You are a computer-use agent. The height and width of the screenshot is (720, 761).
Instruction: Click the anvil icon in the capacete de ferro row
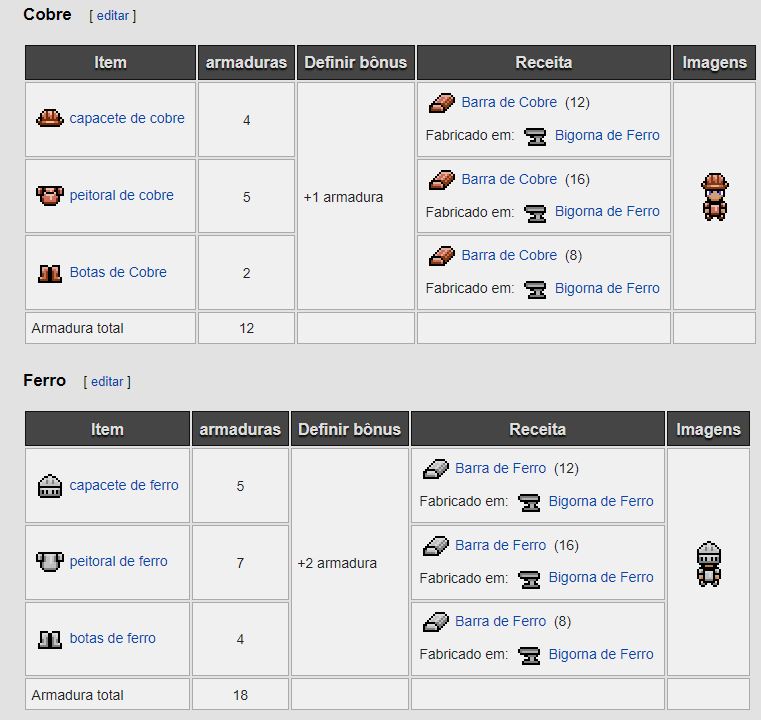530,502
